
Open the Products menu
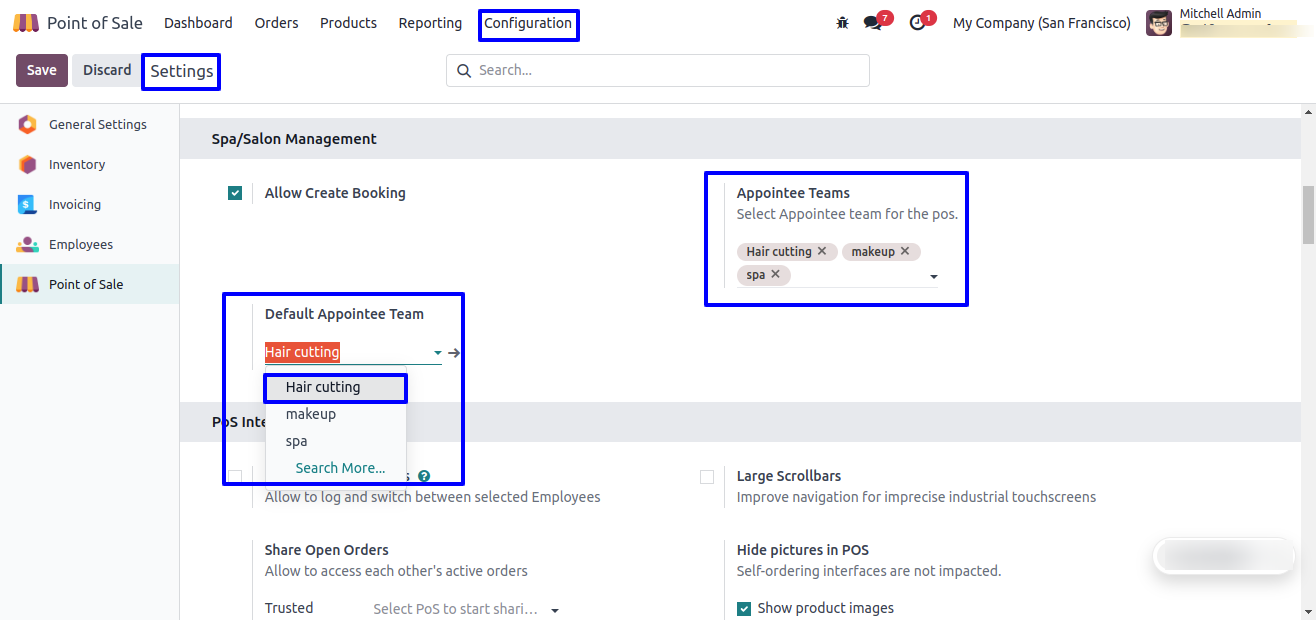348,23
